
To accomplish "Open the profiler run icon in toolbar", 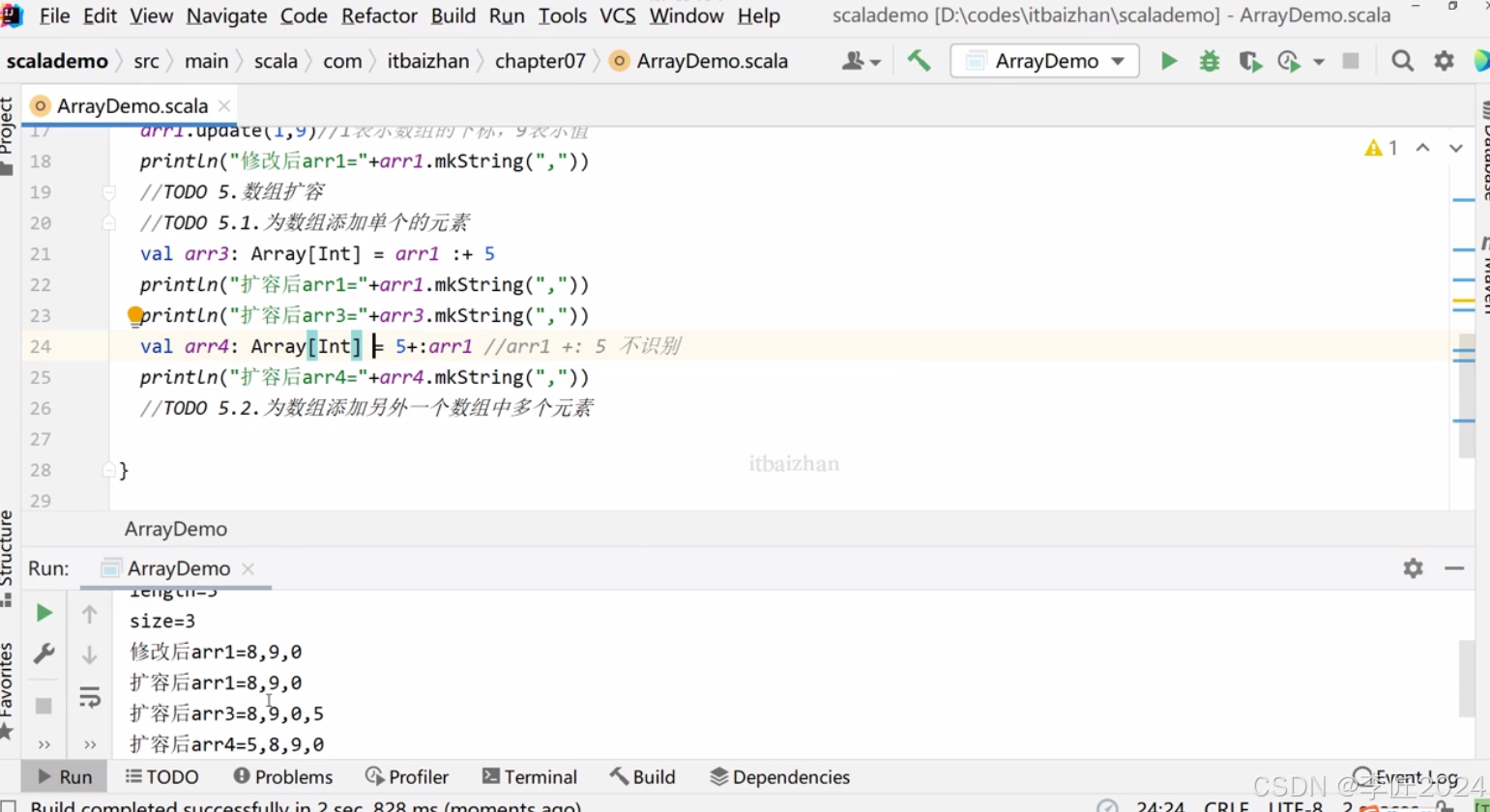I will click(1289, 61).
